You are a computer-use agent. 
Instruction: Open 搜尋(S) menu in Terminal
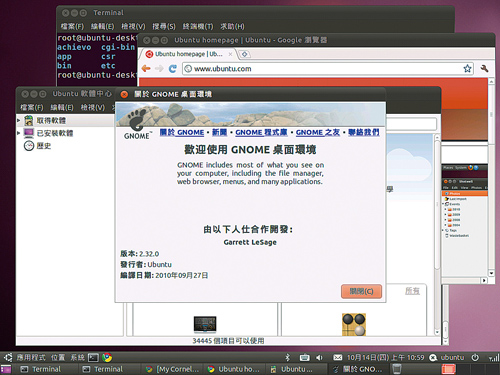click(164, 26)
